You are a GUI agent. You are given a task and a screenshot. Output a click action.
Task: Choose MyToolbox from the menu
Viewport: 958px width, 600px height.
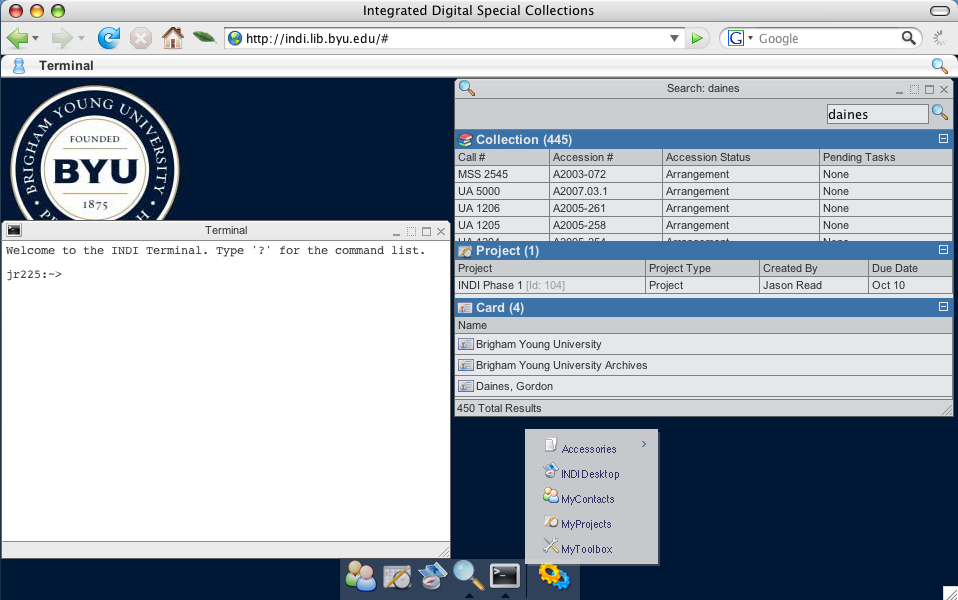click(x=591, y=547)
